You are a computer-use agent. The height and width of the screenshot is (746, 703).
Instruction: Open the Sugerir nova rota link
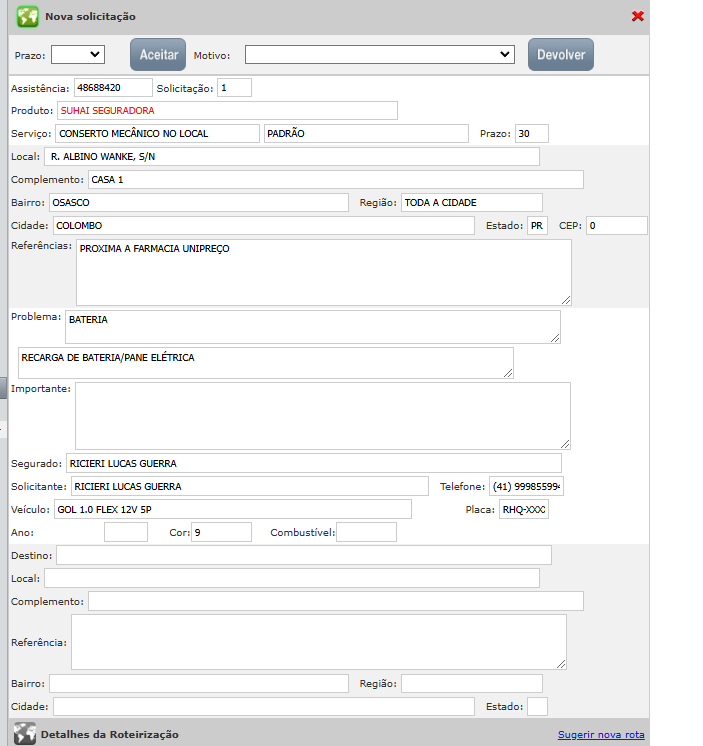(601, 735)
